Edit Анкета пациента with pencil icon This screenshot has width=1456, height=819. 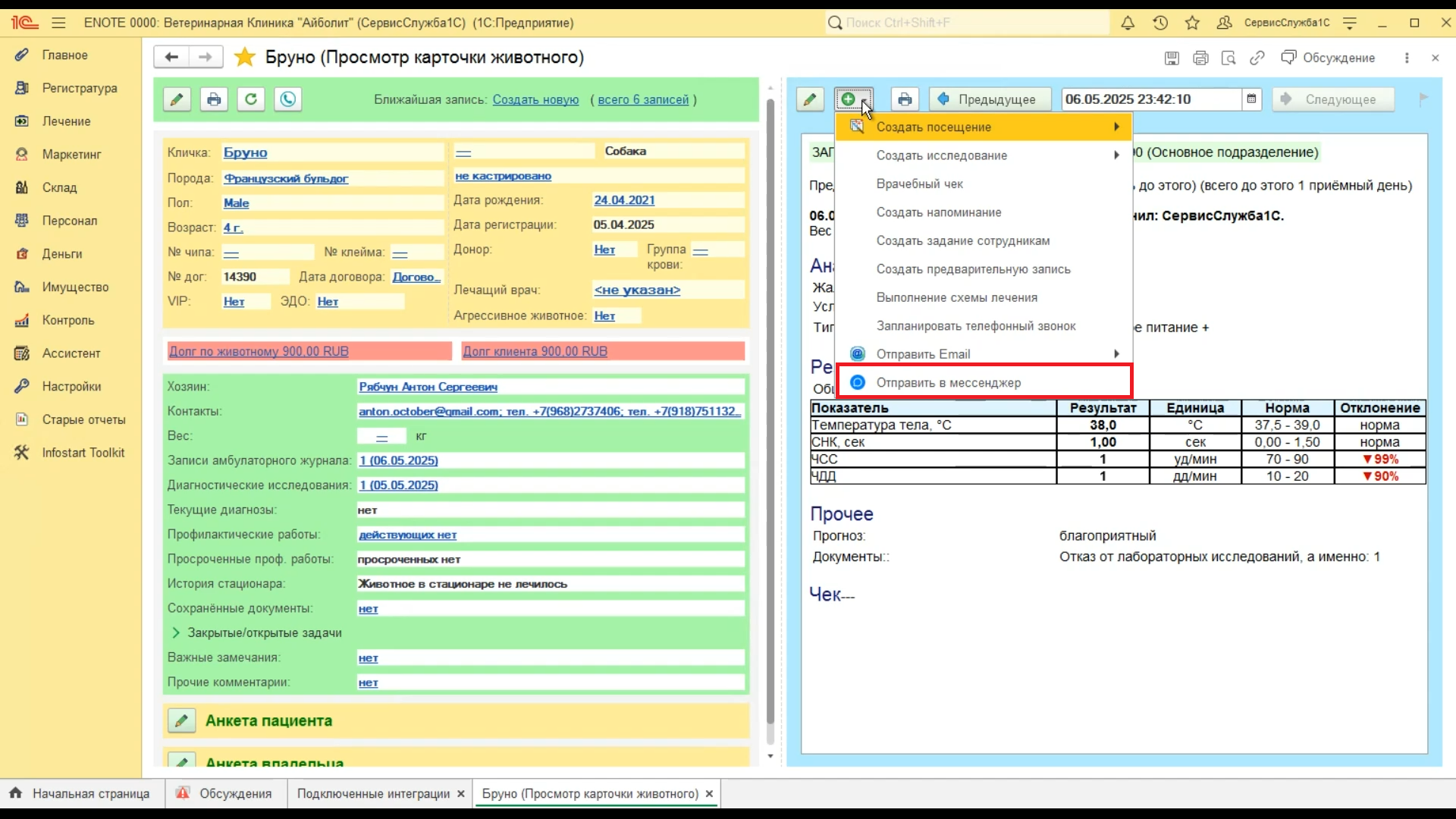181,721
